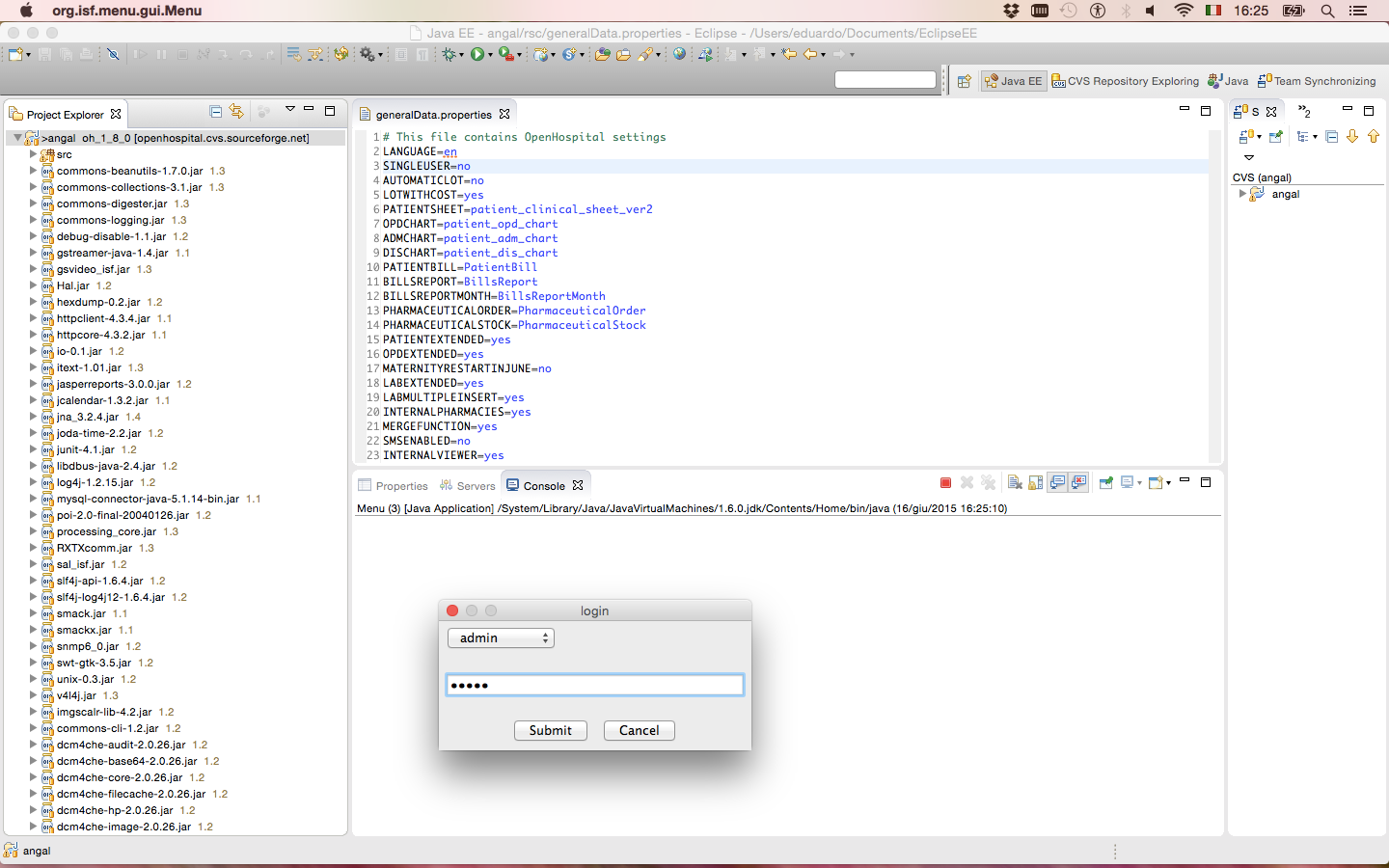Show hidden views chevron with 2
Viewport: 1389px width, 868px height.
[1304, 111]
